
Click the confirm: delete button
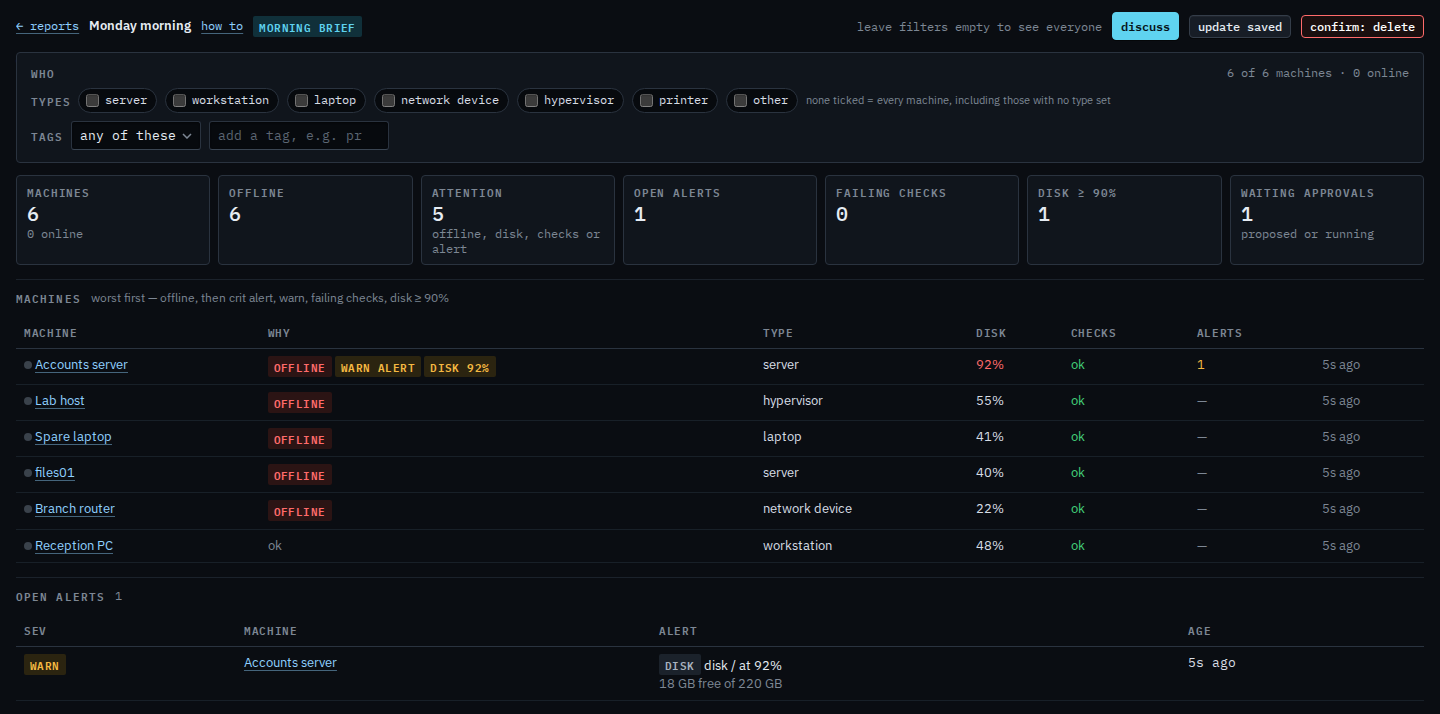1362,27
